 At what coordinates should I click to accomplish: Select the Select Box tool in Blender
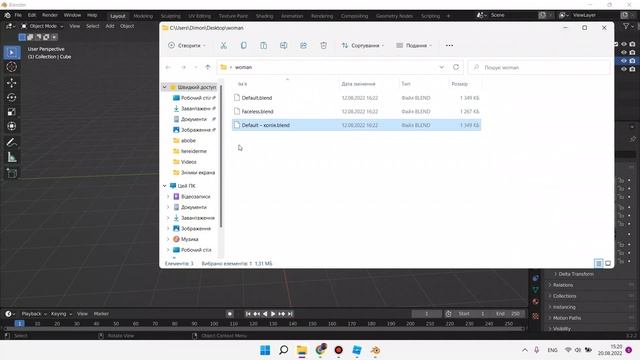(11, 53)
